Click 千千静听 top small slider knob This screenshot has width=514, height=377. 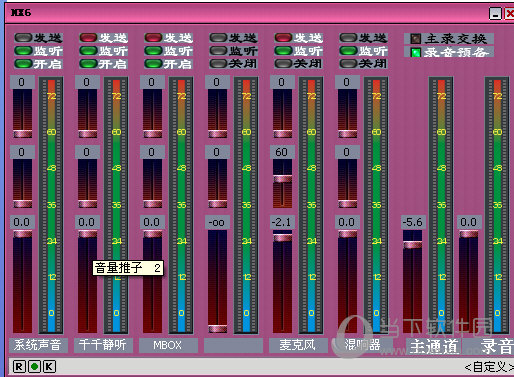click(88, 134)
